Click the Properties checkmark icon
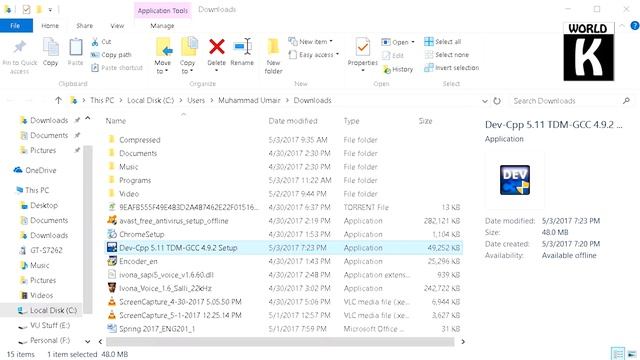 tap(362, 47)
